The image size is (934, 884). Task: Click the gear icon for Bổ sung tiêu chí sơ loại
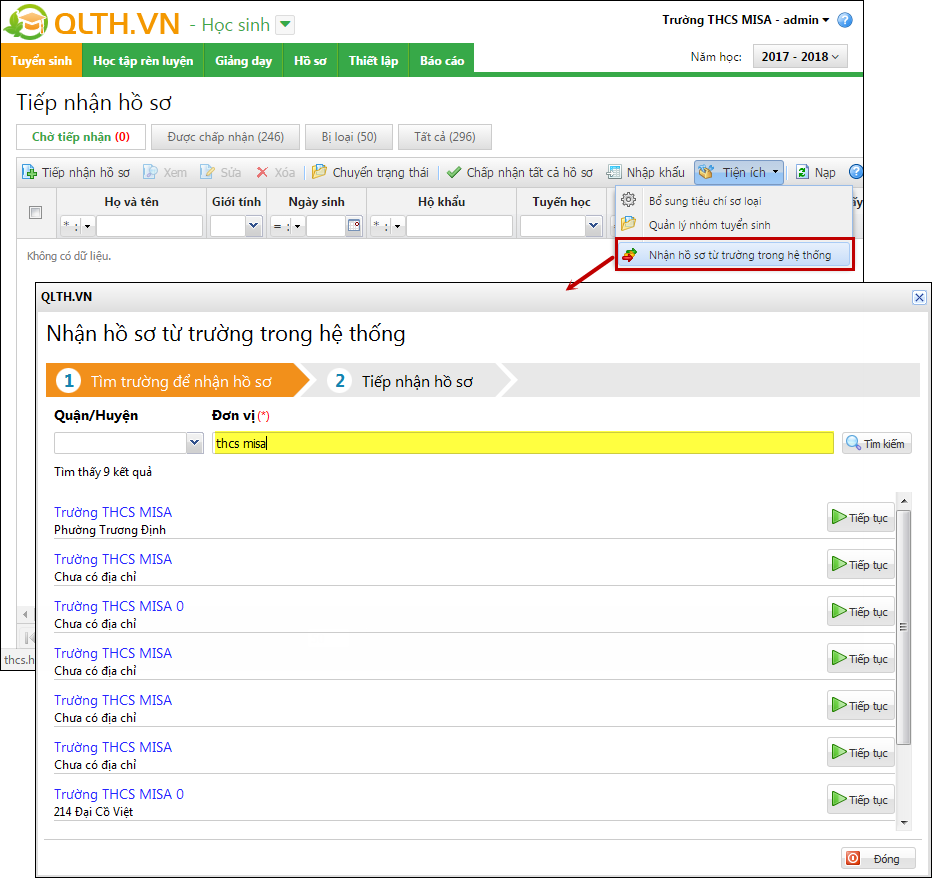(628, 200)
